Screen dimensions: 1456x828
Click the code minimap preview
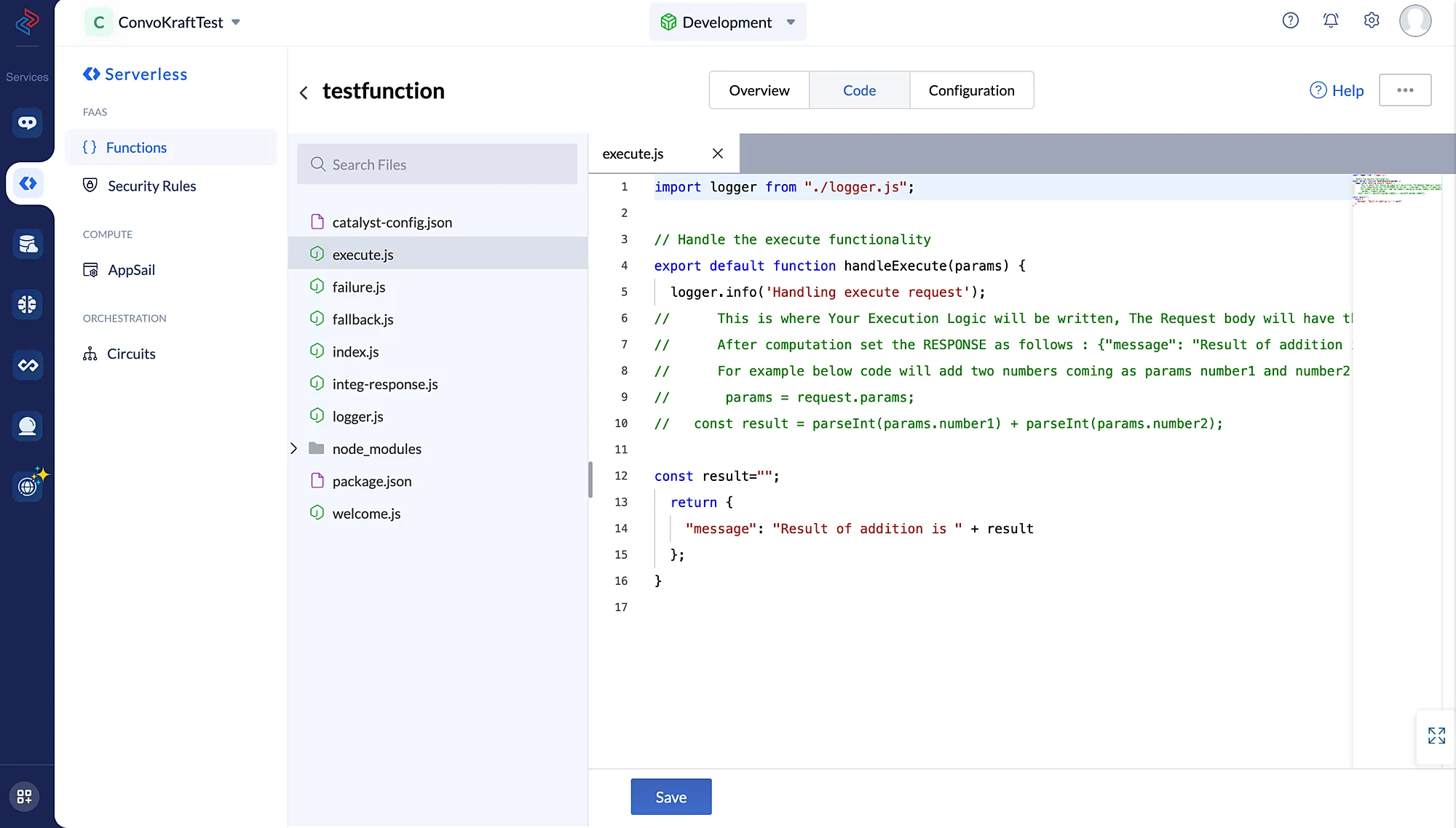[1396, 189]
